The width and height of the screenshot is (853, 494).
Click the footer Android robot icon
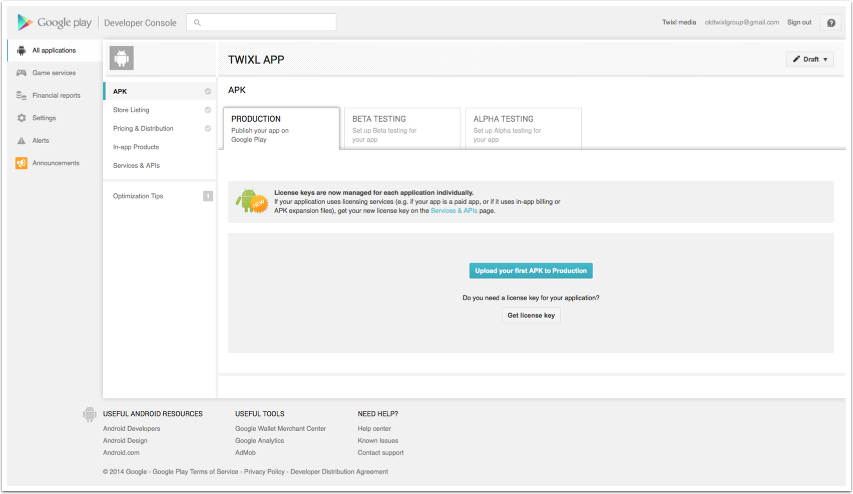click(90, 414)
